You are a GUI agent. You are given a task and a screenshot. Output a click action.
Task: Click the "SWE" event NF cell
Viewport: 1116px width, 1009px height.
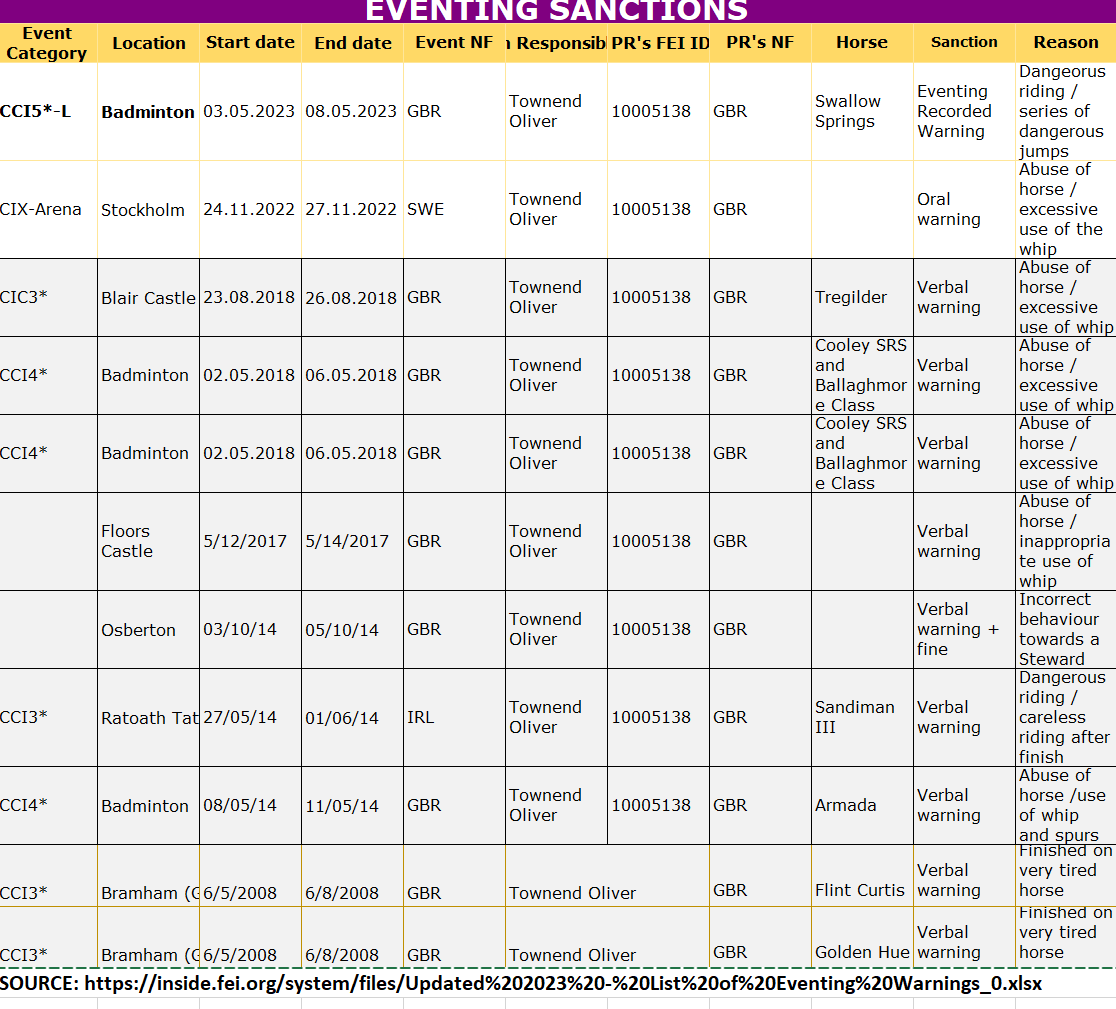454,210
